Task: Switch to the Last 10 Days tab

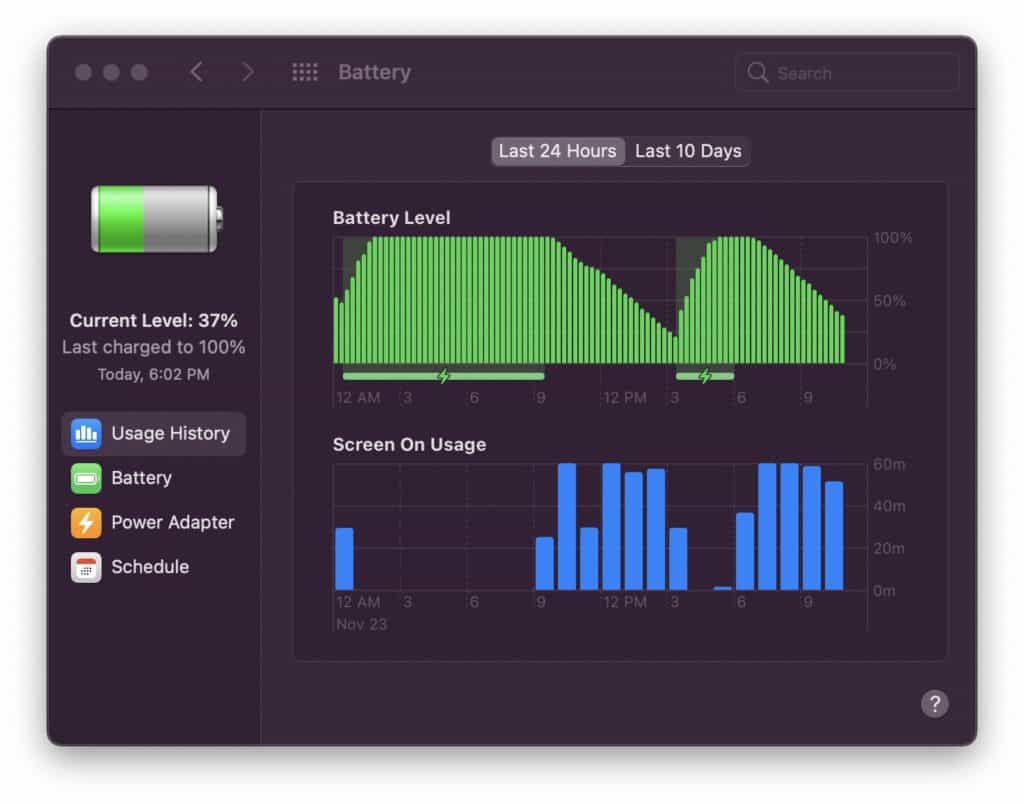Action: [x=688, y=151]
